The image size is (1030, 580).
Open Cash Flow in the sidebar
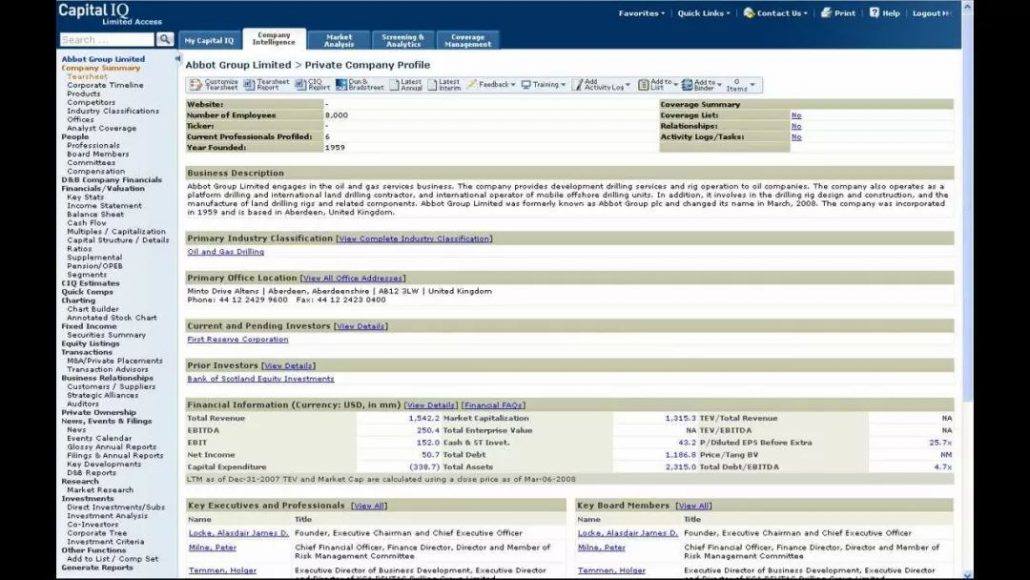pos(87,223)
